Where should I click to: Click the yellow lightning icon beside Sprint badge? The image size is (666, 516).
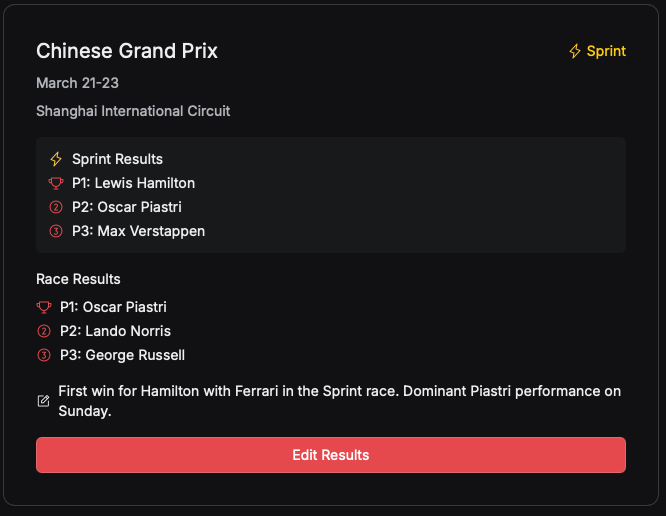(575, 51)
